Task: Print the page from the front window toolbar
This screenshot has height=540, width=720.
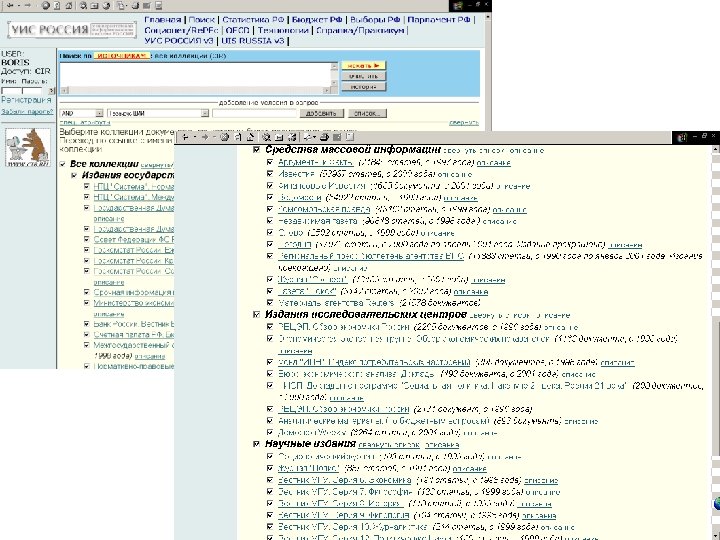Action: pyautogui.click(x=324, y=137)
